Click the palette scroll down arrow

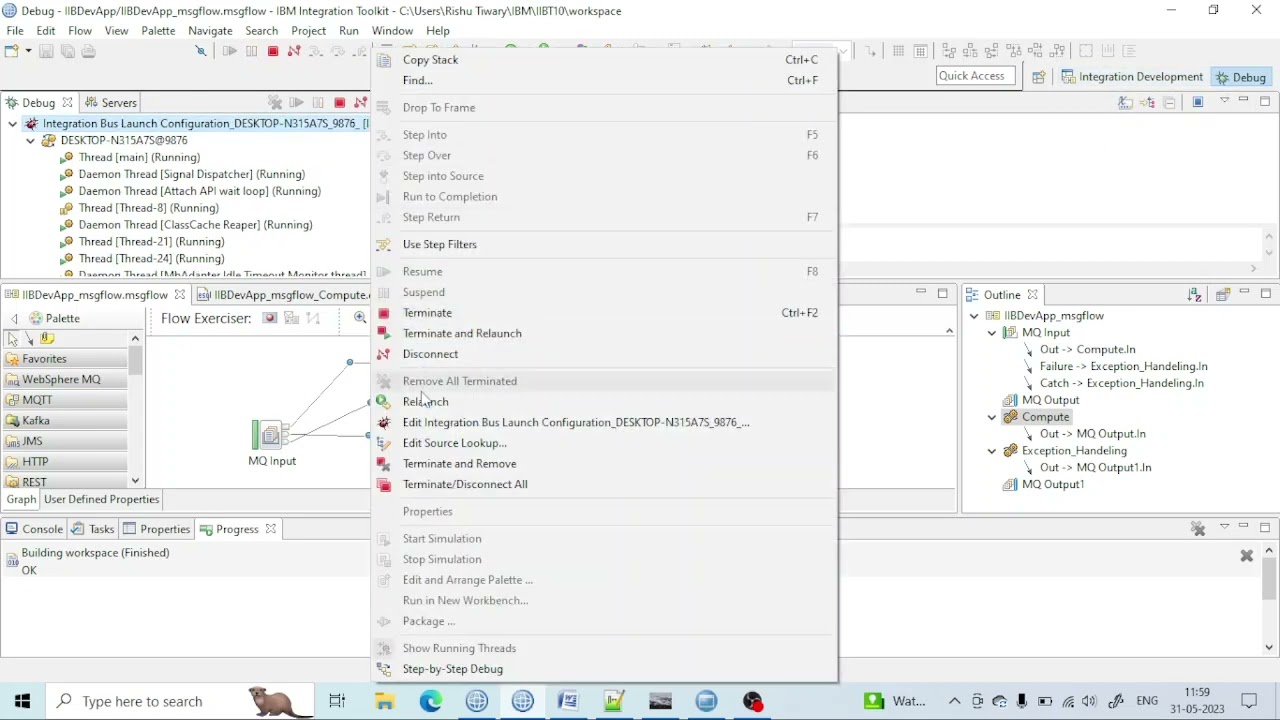pyautogui.click(x=135, y=481)
